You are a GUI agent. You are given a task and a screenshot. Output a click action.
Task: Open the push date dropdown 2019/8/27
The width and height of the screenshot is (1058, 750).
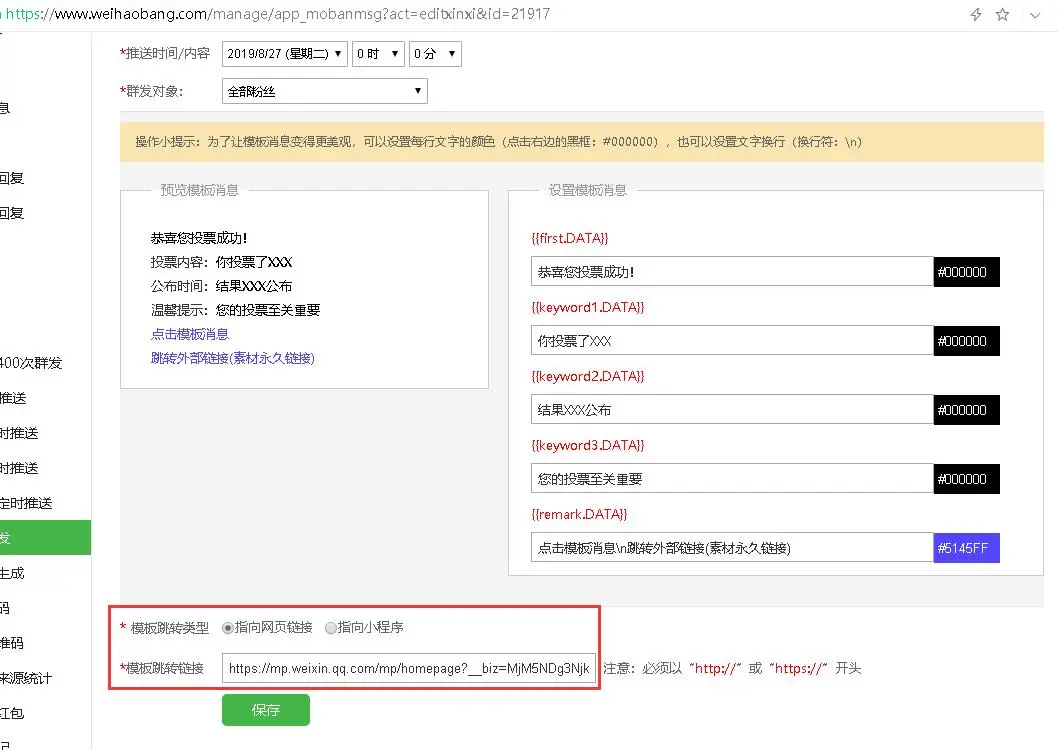point(285,53)
